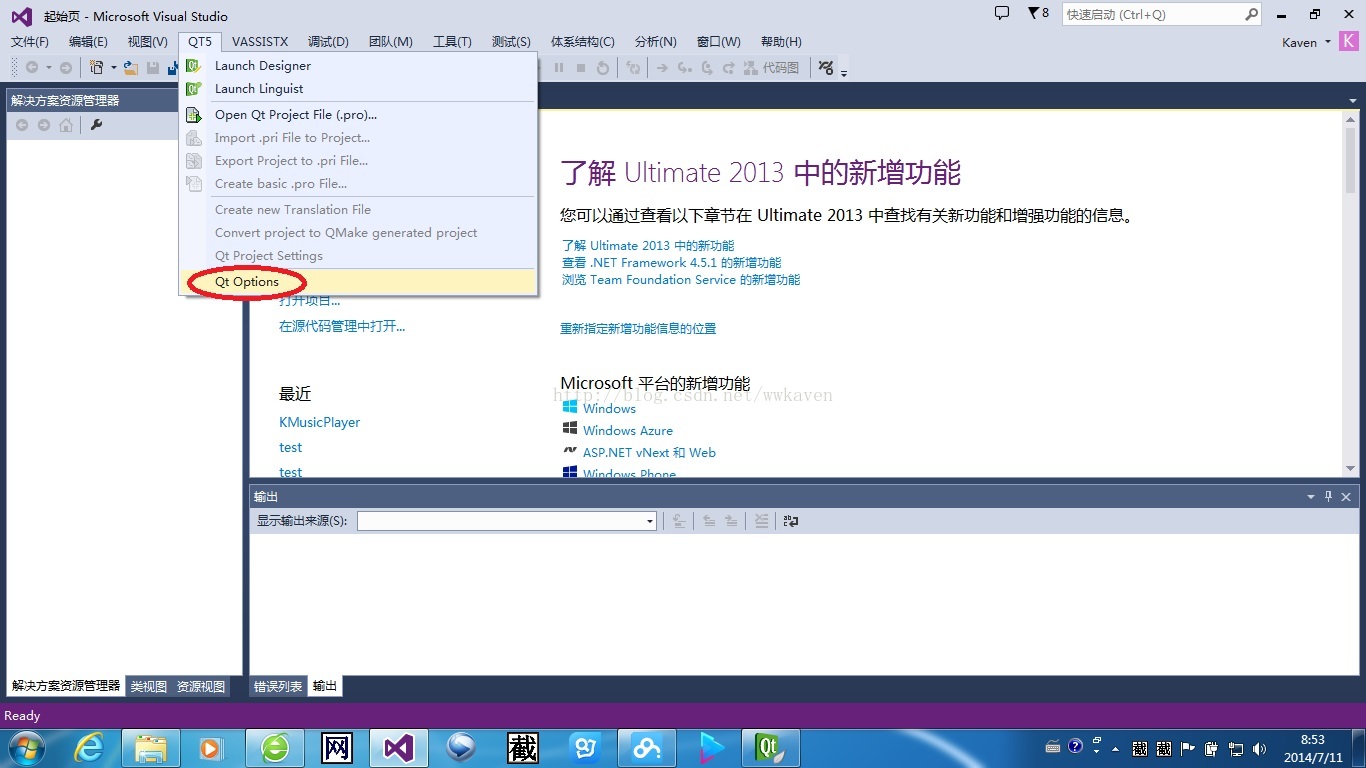Click the start page vertical scrollbar
1366x768 pixels.
[x=1352, y=293]
